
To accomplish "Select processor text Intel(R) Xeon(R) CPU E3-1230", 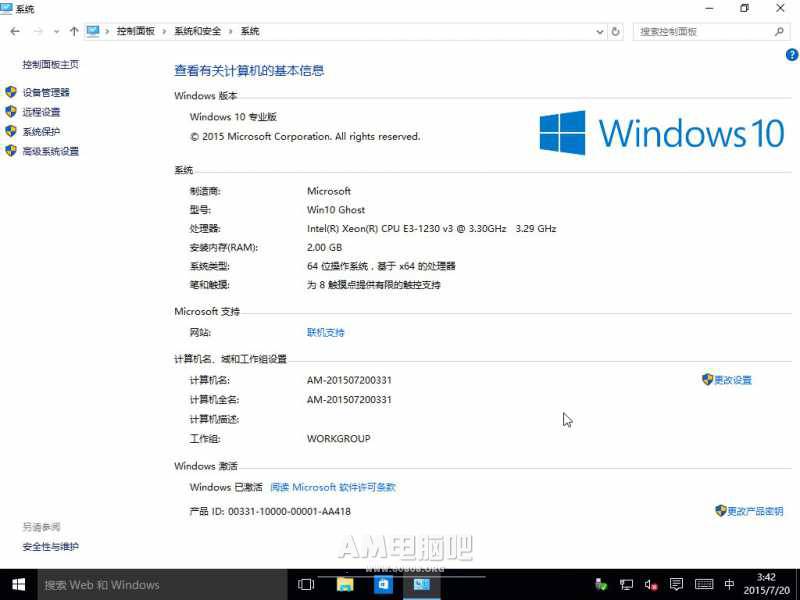I will (373, 229).
